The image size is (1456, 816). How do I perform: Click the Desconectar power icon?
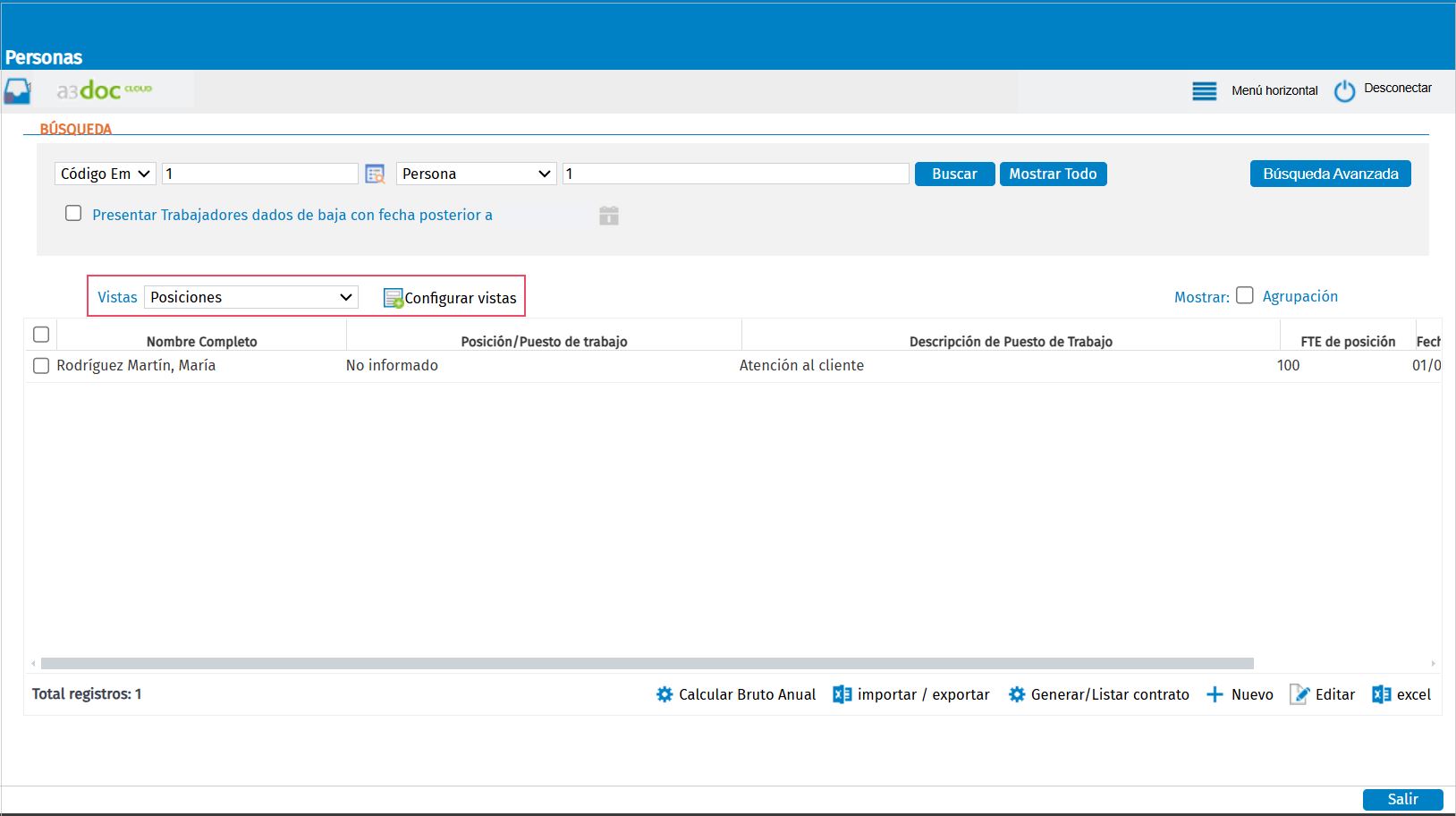click(x=1345, y=90)
